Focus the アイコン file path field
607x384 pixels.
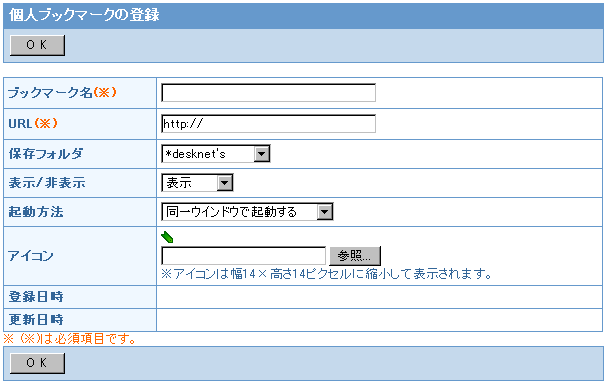point(243,256)
